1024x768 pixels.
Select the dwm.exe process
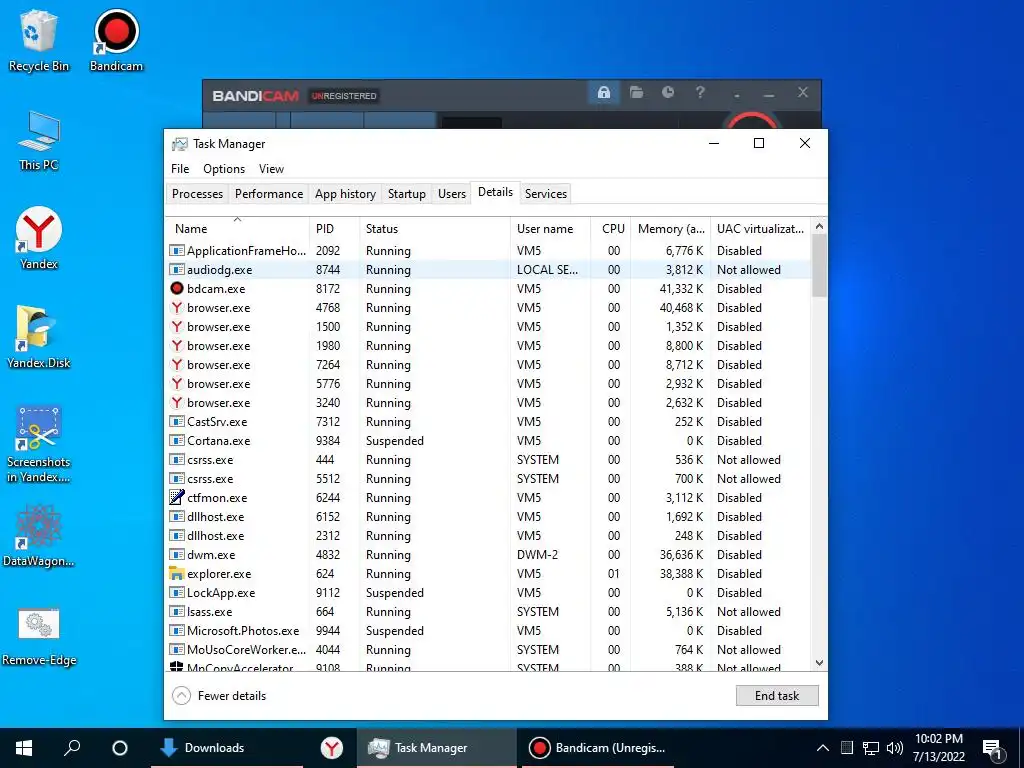click(488, 554)
